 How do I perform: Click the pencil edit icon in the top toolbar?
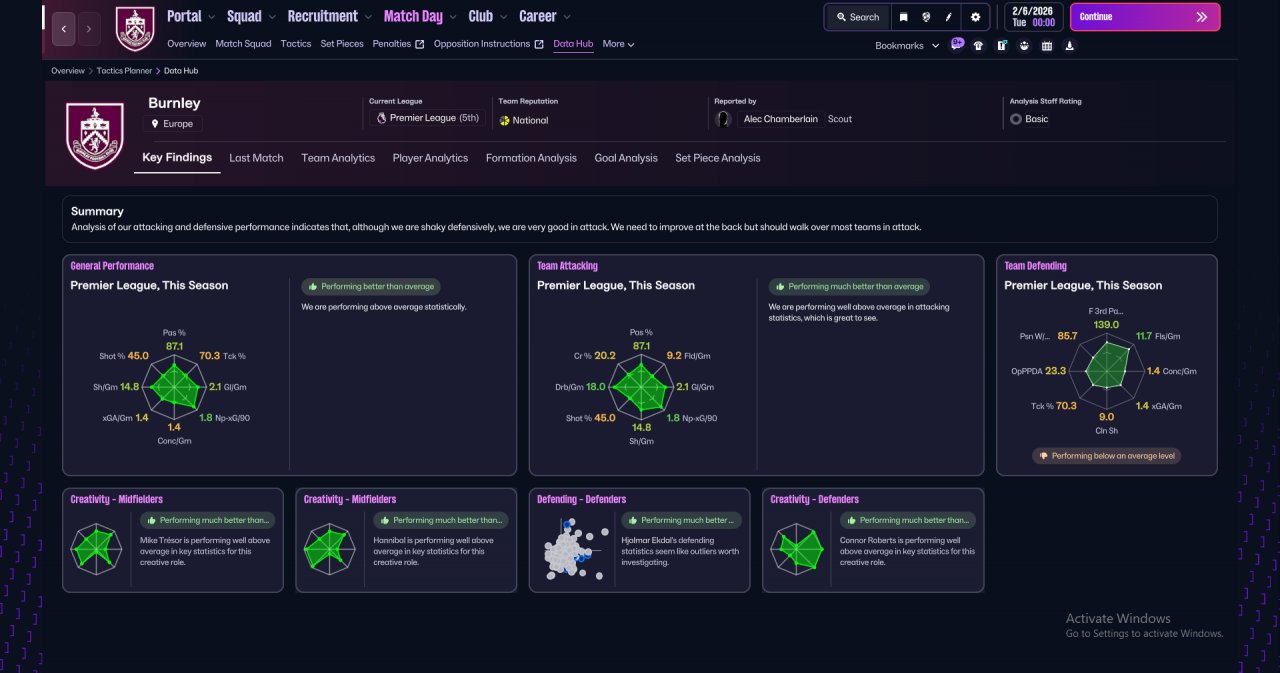click(x=950, y=17)
